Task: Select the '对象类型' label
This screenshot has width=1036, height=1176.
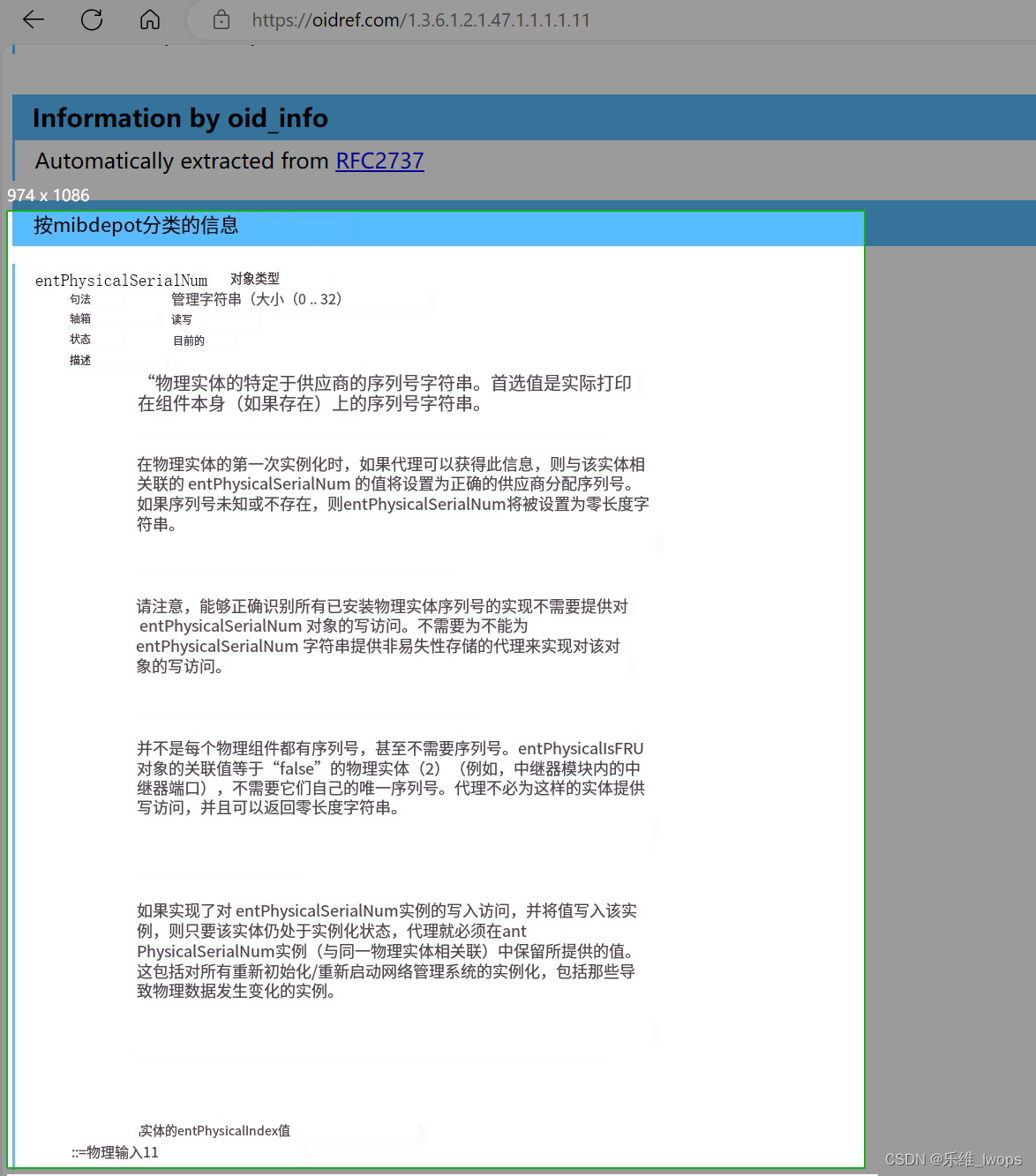Action: (255, 279)
